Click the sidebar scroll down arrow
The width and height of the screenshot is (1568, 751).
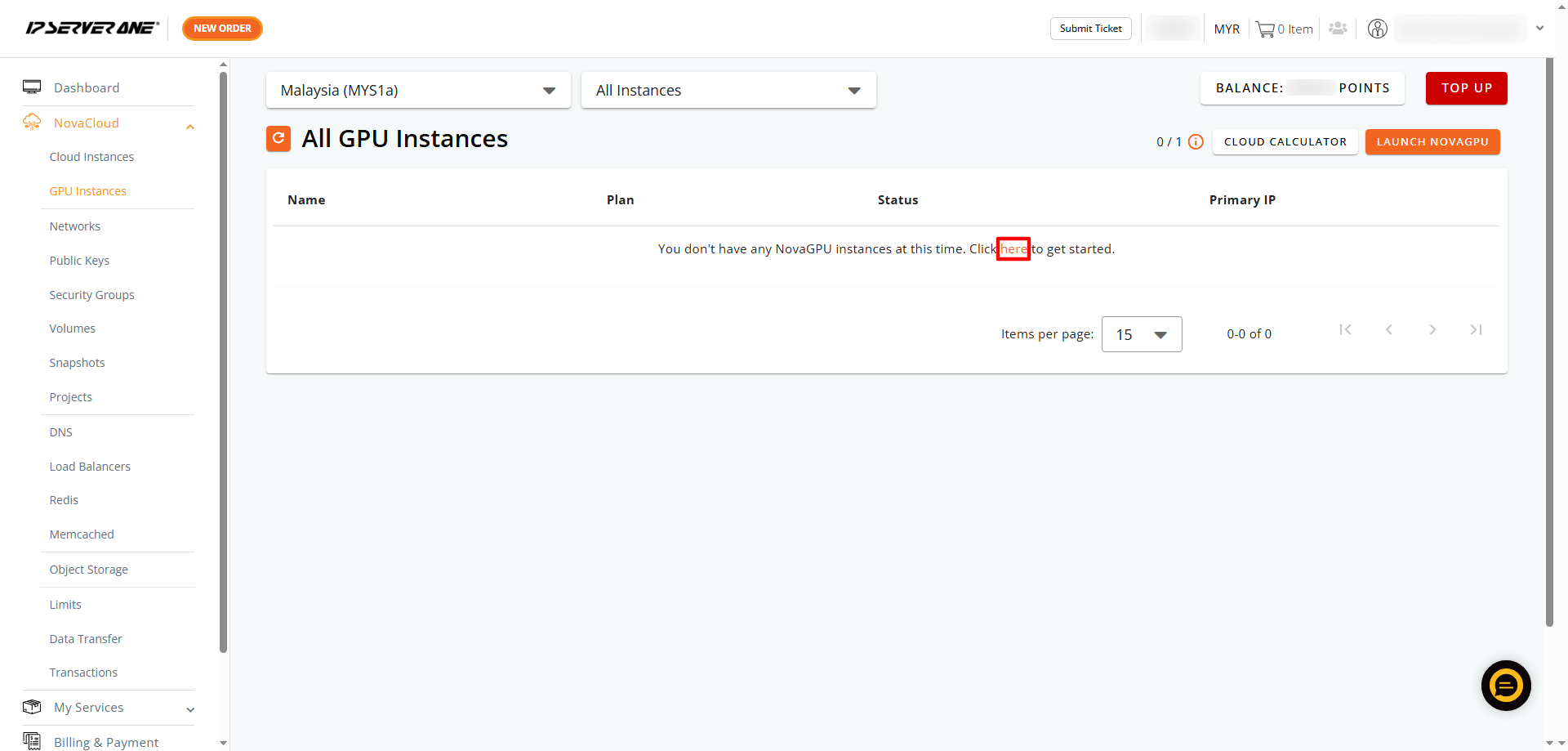point(223,743)
